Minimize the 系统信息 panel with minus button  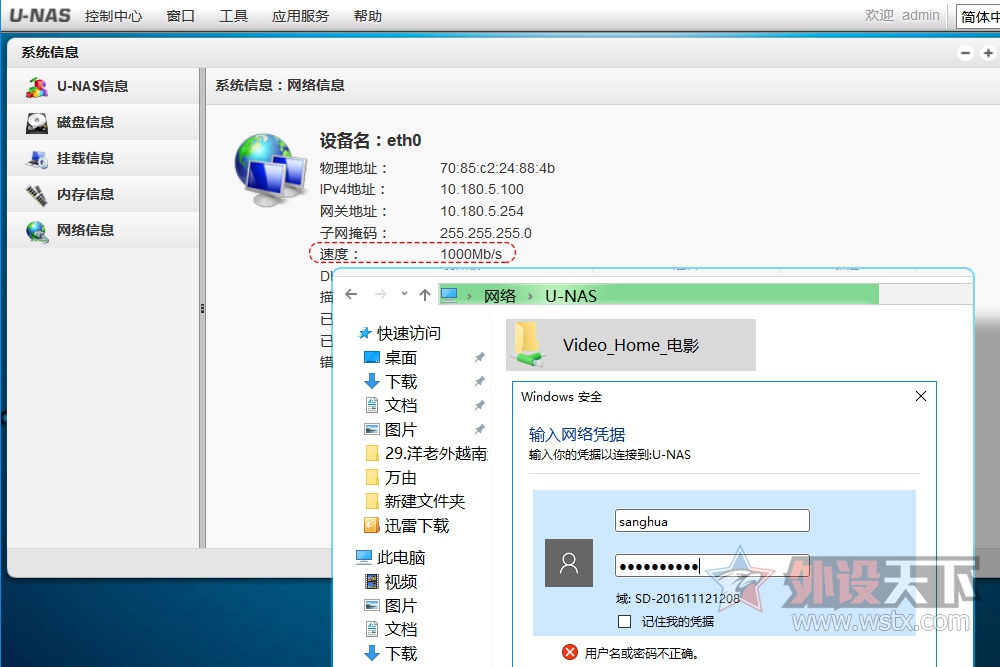966,54
